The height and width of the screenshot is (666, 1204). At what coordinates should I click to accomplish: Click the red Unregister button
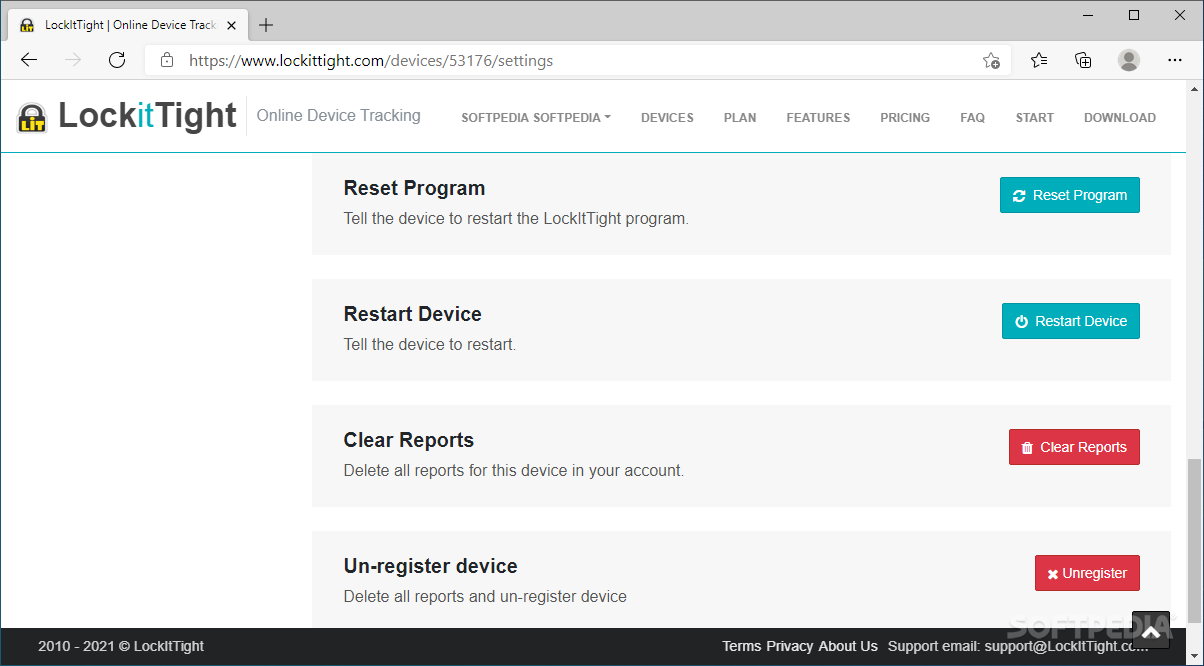click(1087, 573)
